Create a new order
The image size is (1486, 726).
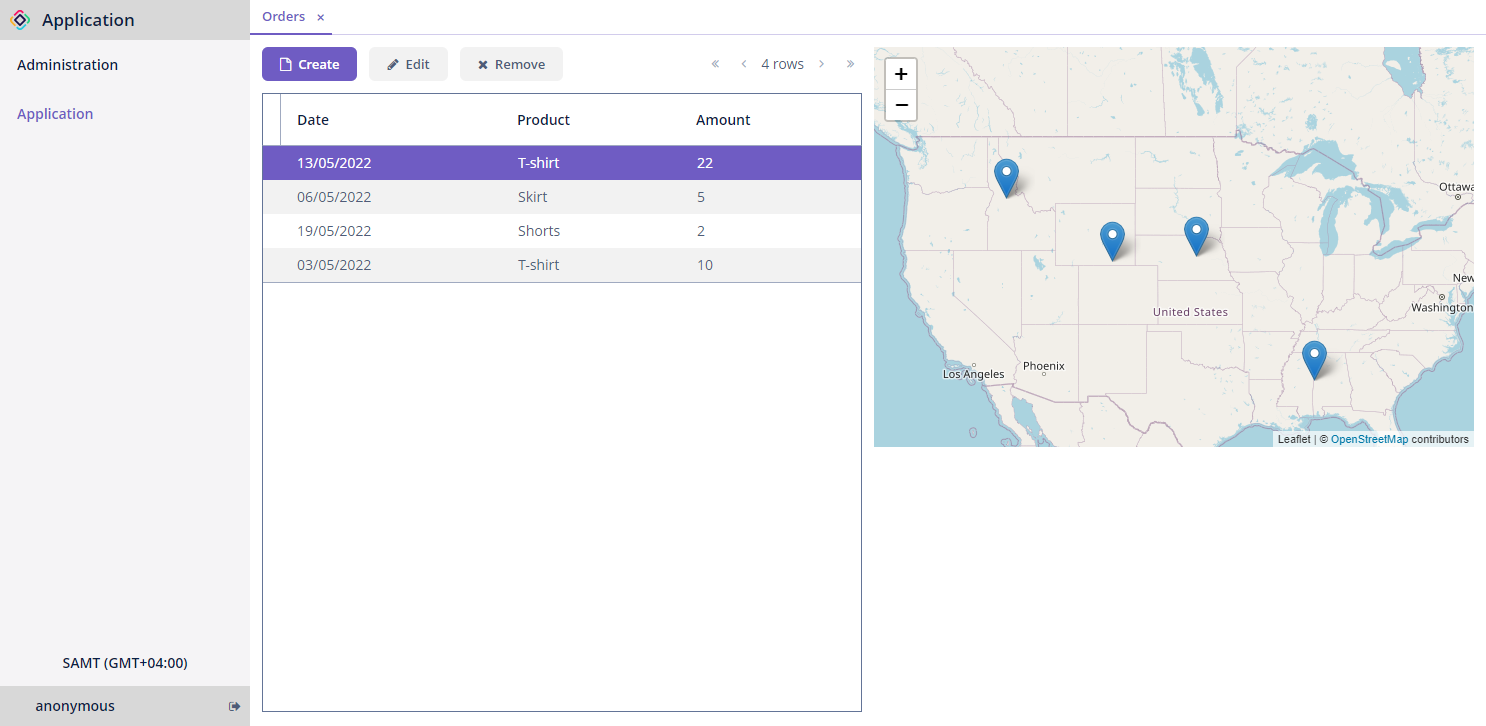(x=309, y=64)
